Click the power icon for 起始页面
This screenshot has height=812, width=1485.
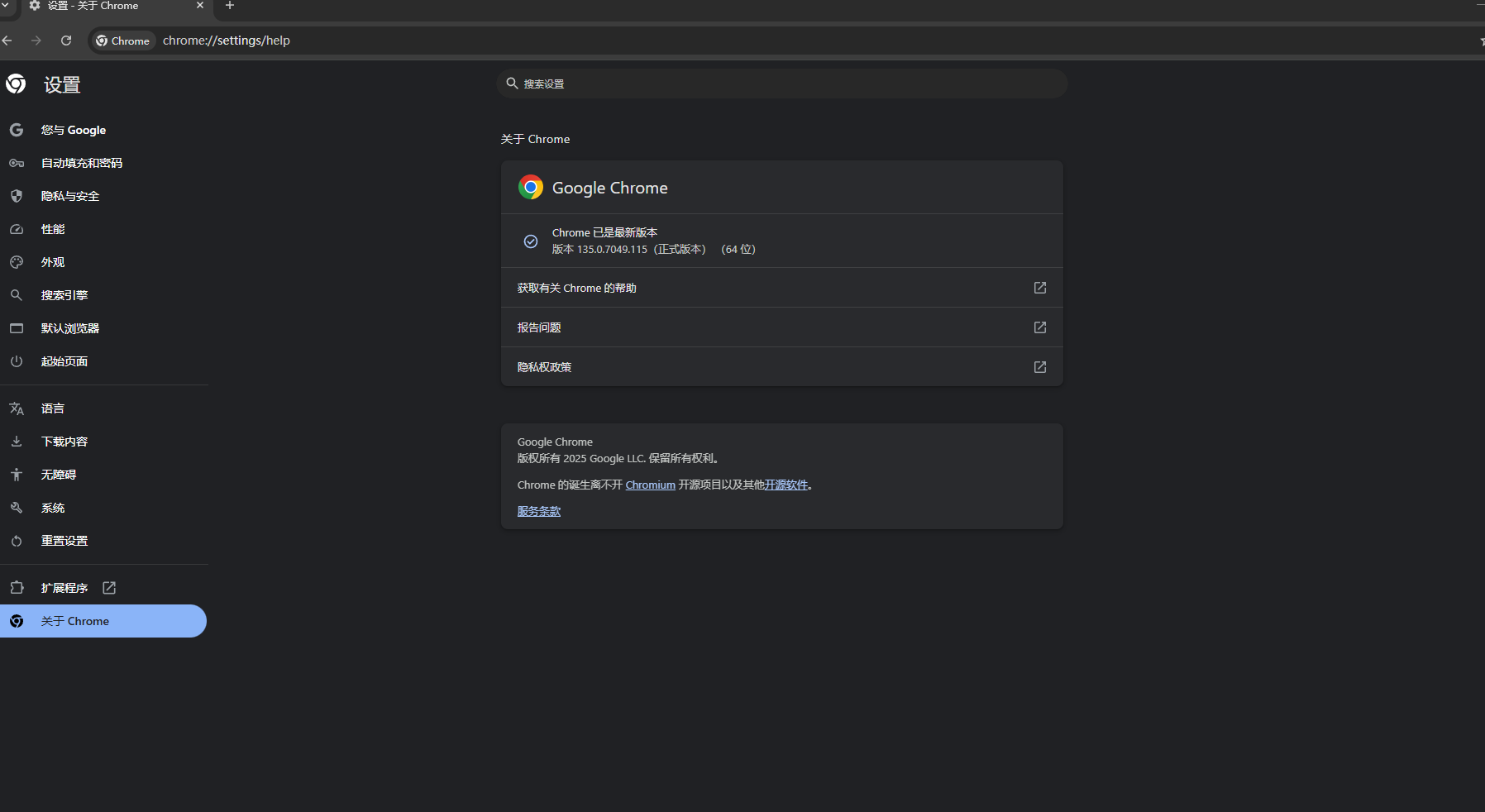[17, 361]
